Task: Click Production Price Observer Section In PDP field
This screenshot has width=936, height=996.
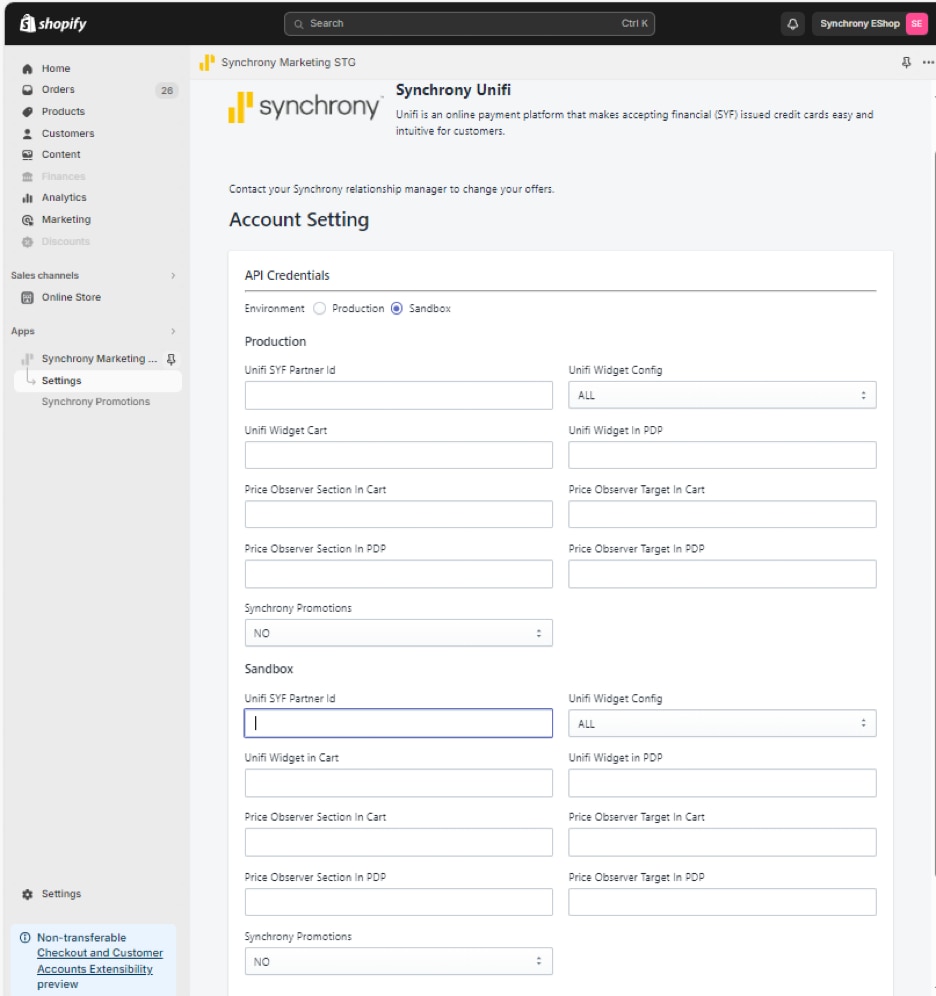Action: click(398, 574)
